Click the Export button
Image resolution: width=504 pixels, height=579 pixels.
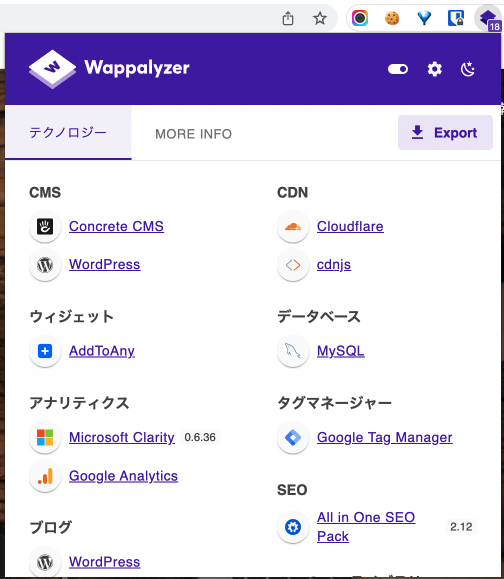(x=445, y=133)
